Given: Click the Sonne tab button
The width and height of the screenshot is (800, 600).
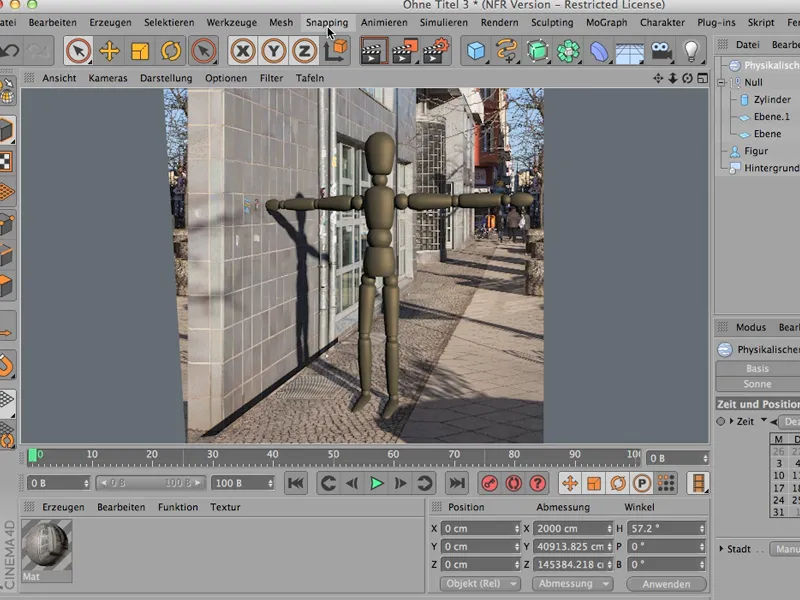Looking at the screenshot, I should click(x=757, y=384).
